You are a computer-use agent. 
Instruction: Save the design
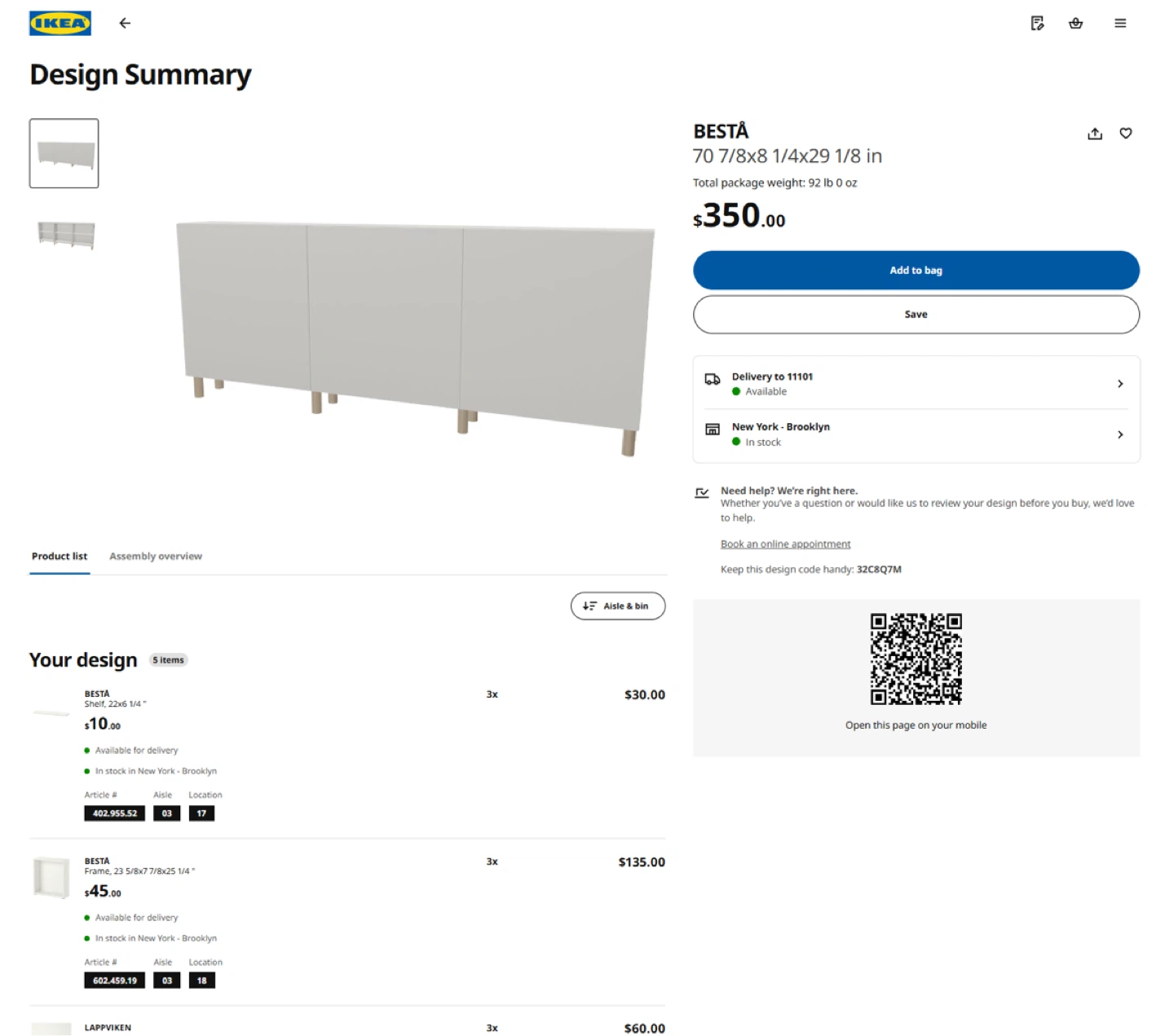click(916, 315)
